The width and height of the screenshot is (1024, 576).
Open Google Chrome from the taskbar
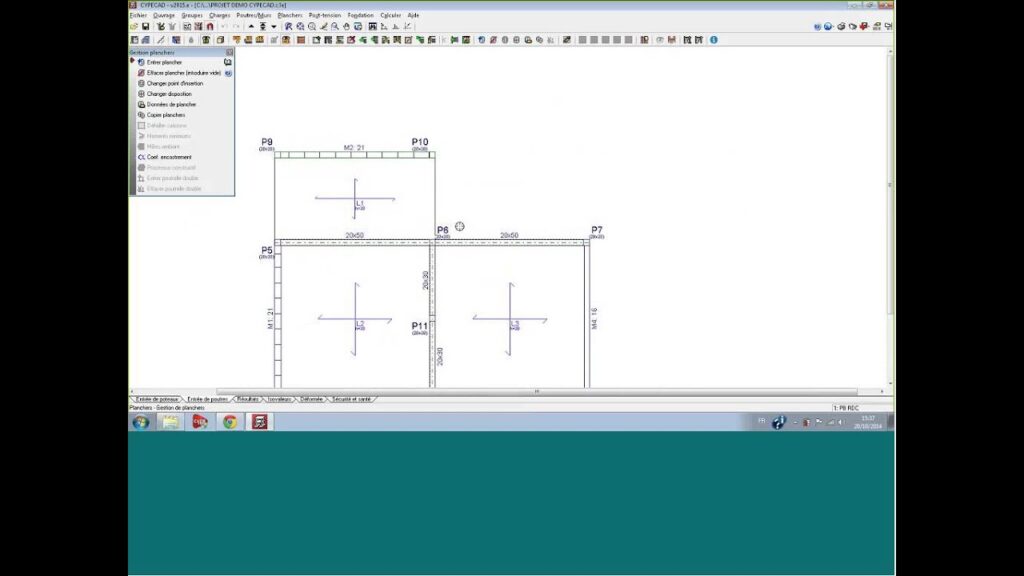pyautogui.click(x=230, y=422)
